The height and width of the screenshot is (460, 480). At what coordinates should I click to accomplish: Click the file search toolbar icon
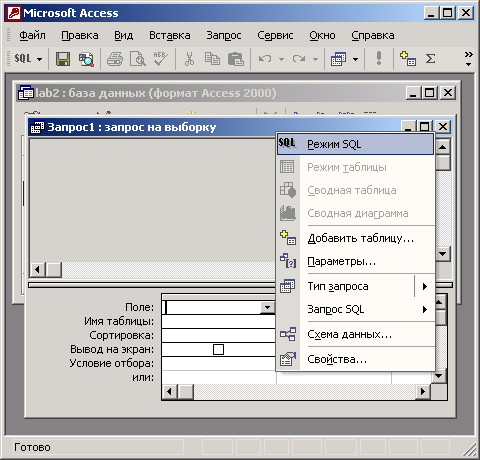(86, 59)
